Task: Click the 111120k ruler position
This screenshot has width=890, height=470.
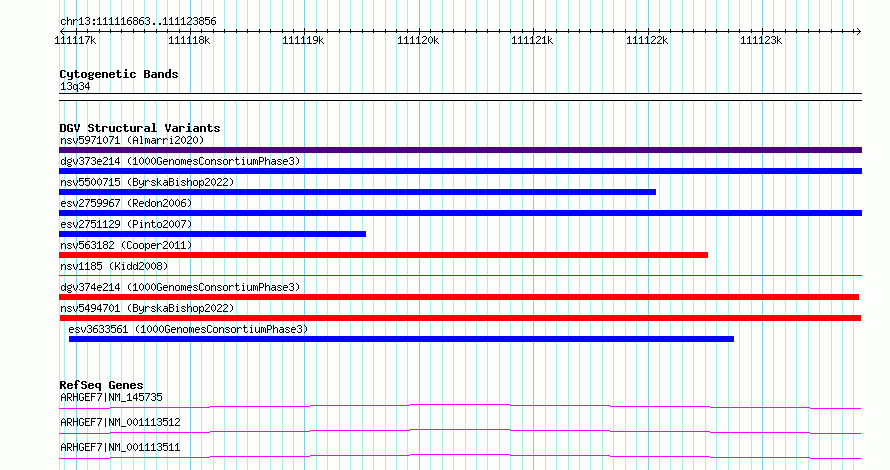Action: click(x=418, y=40)
